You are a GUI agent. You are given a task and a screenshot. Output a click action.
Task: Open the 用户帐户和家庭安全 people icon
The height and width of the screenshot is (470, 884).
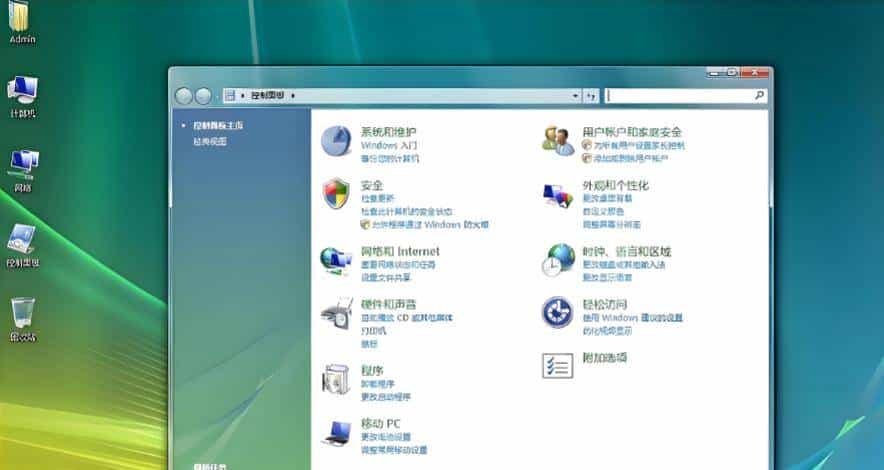point(558,140)
